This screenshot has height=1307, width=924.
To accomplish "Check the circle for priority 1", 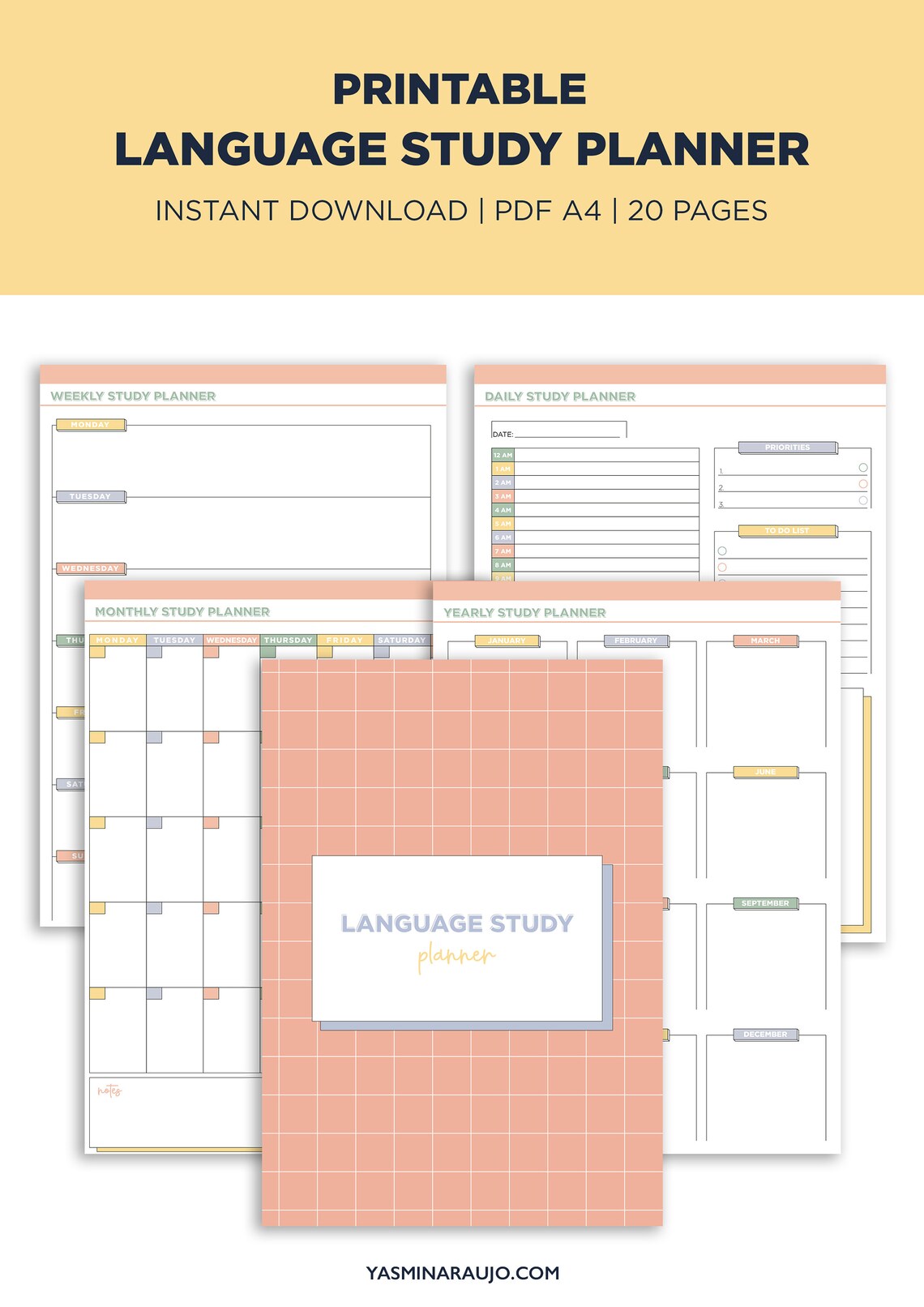I will coord(863,468).
